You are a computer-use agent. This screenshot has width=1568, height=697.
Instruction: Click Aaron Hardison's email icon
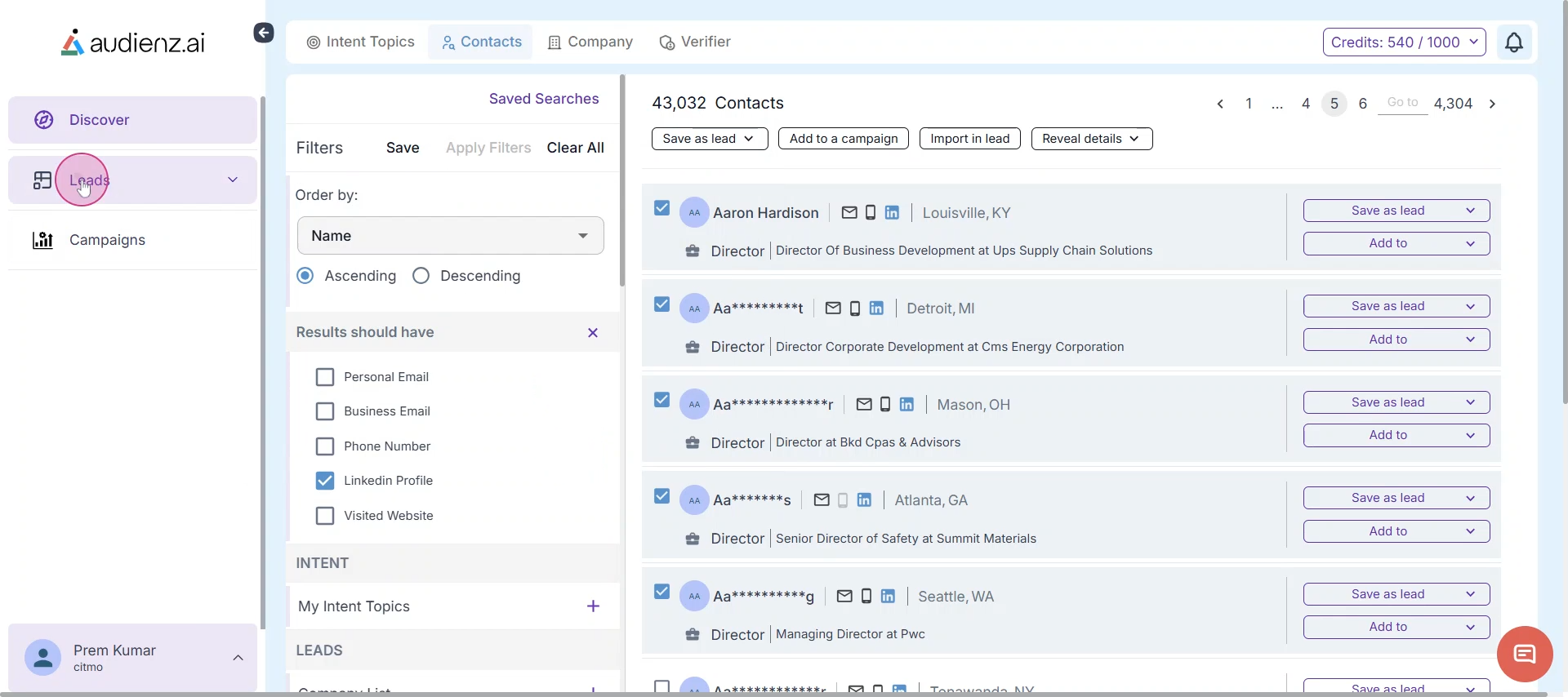(x=849, y=213)
